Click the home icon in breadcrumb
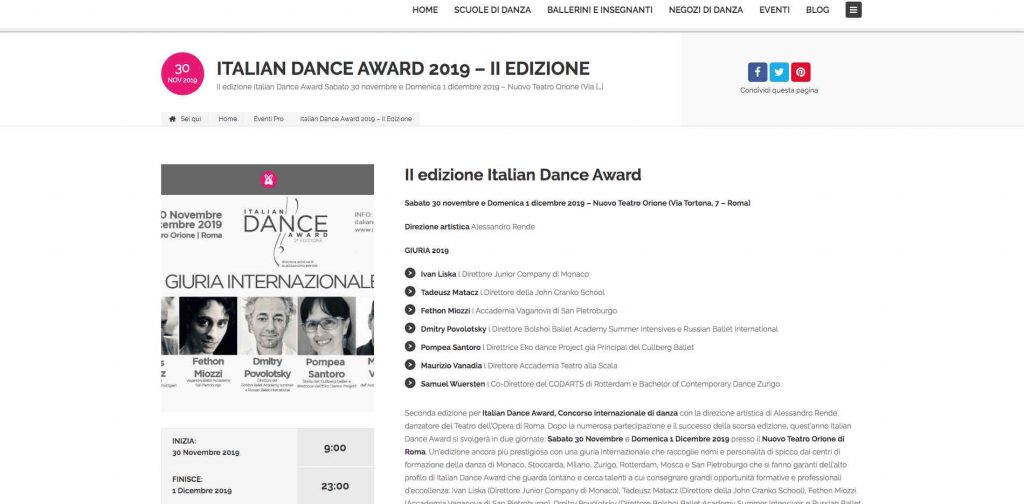 (172, 119)
